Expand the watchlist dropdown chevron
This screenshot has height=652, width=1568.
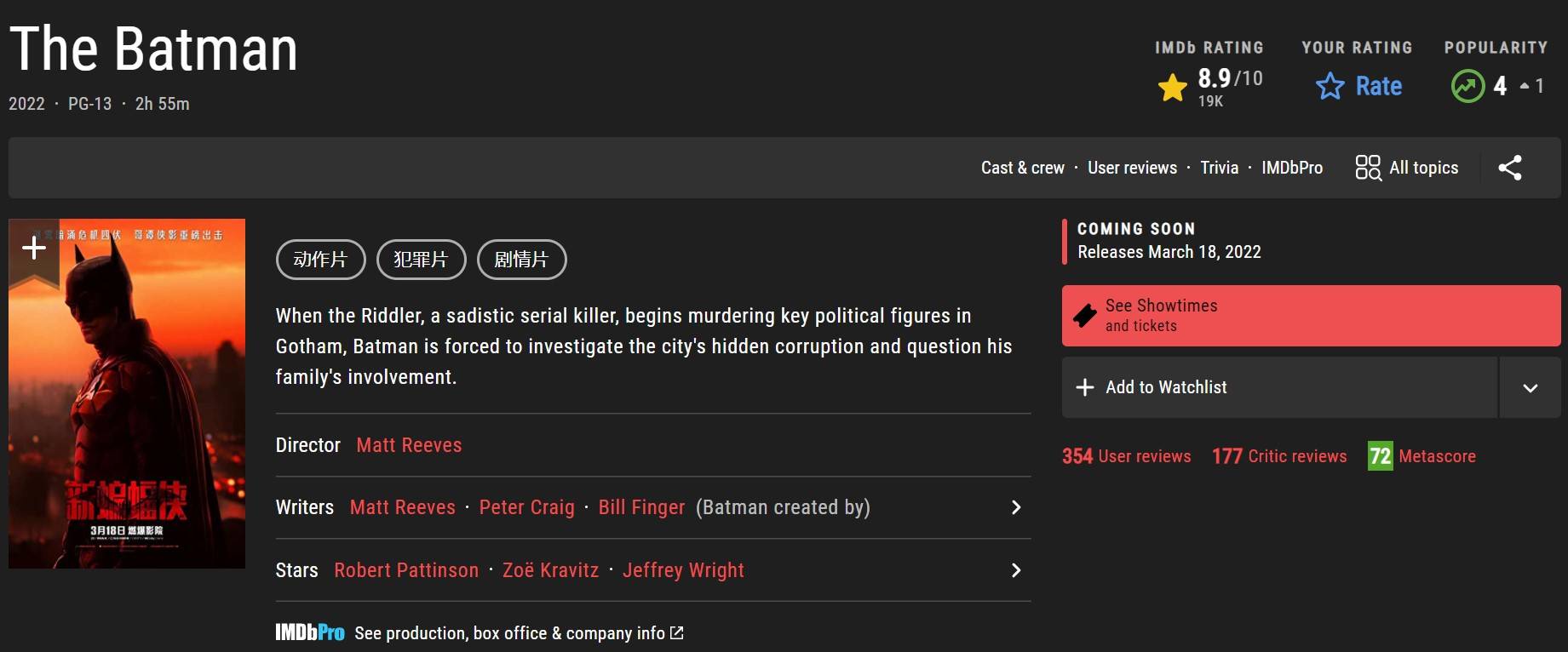1531,388
